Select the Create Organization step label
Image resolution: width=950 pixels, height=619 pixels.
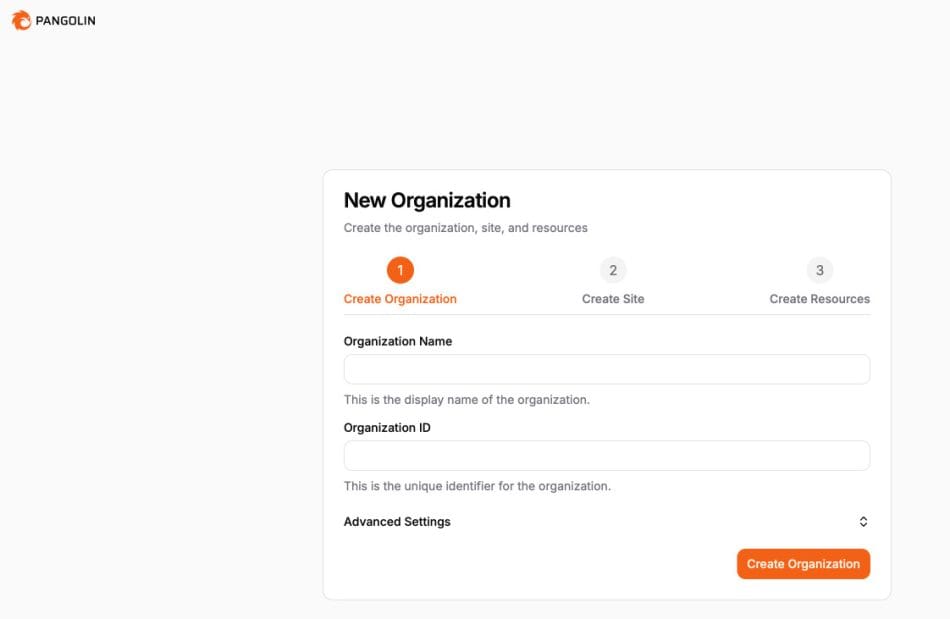coord(400,298)
